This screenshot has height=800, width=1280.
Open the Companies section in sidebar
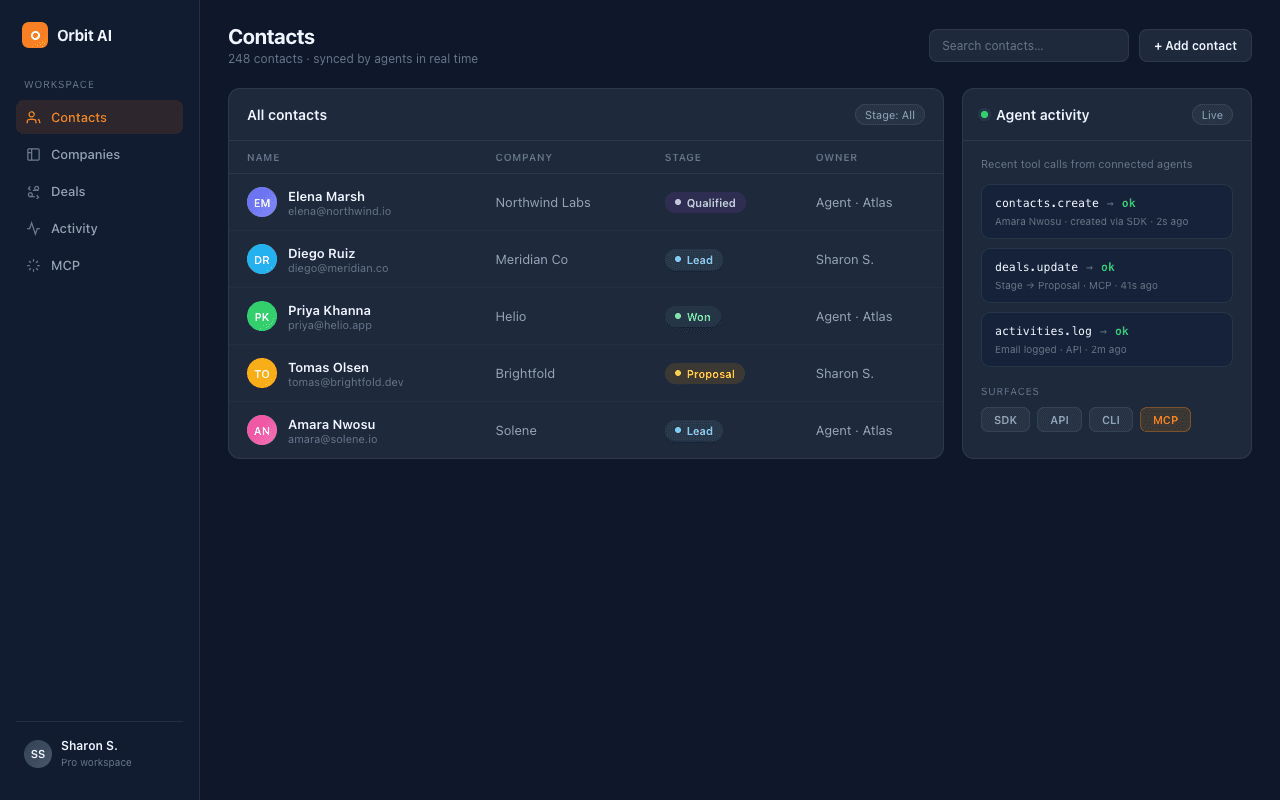99,154
